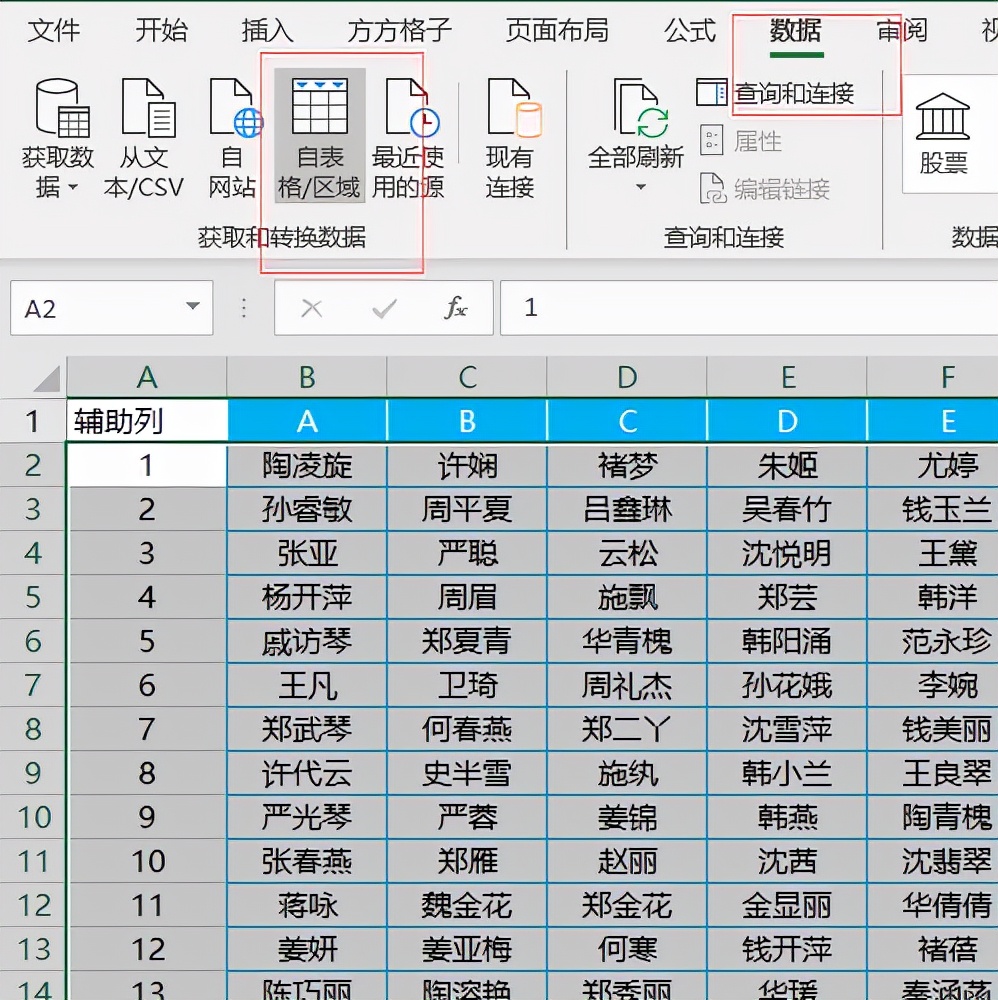This screenshot has width=998, height=1000.
Task: Click cell containing 吕鑫琳
Action: tap(627, 509)
